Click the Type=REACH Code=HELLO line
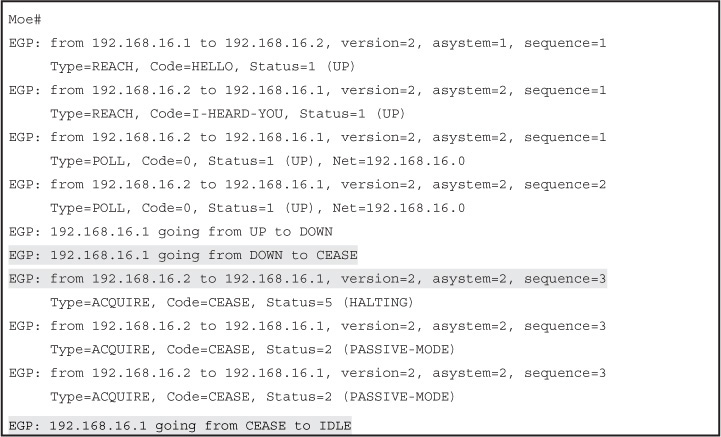Screen dimensions: 721x437 pos(203,67)
